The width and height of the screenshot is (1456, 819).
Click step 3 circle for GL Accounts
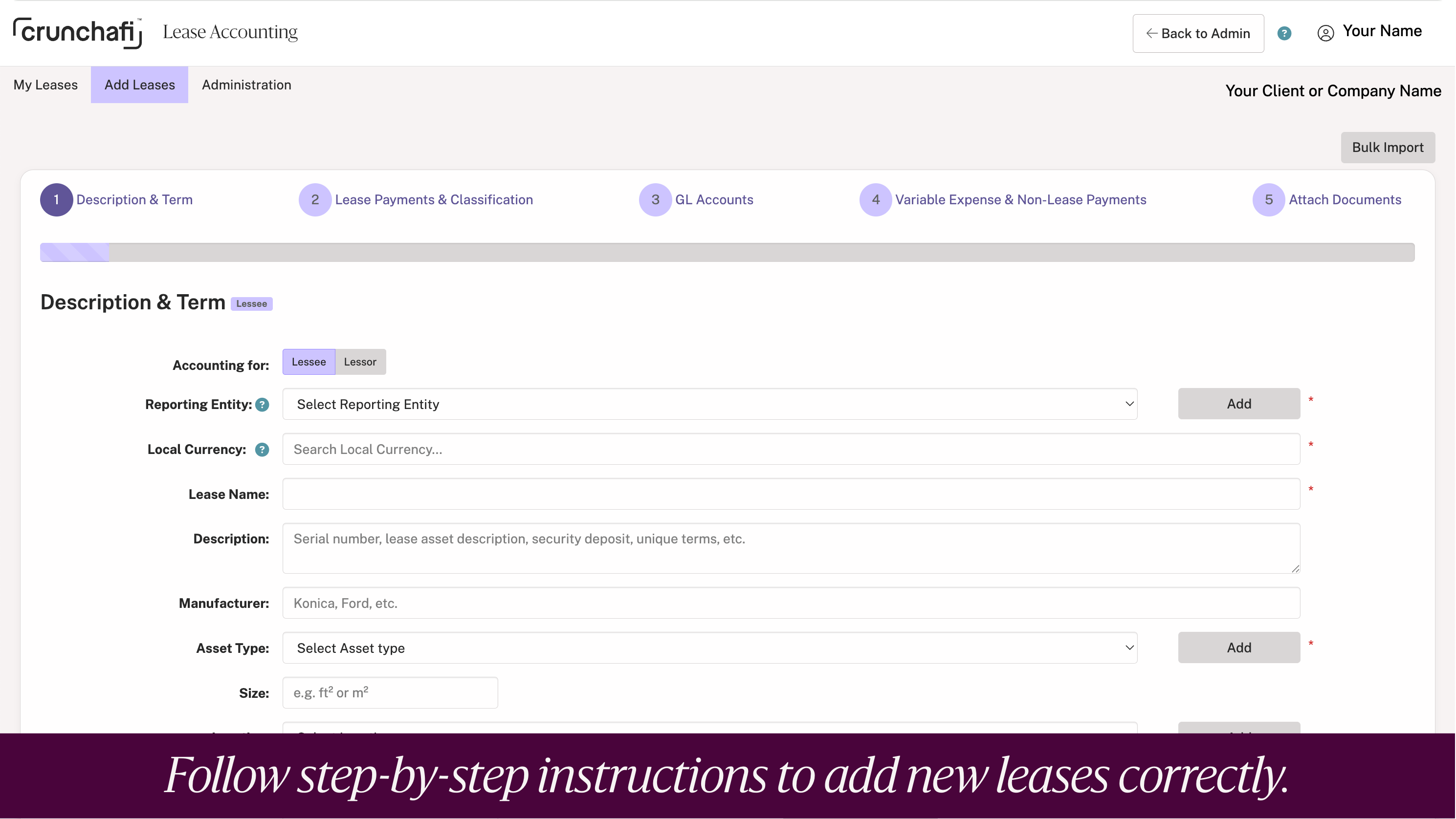(655, 200)
